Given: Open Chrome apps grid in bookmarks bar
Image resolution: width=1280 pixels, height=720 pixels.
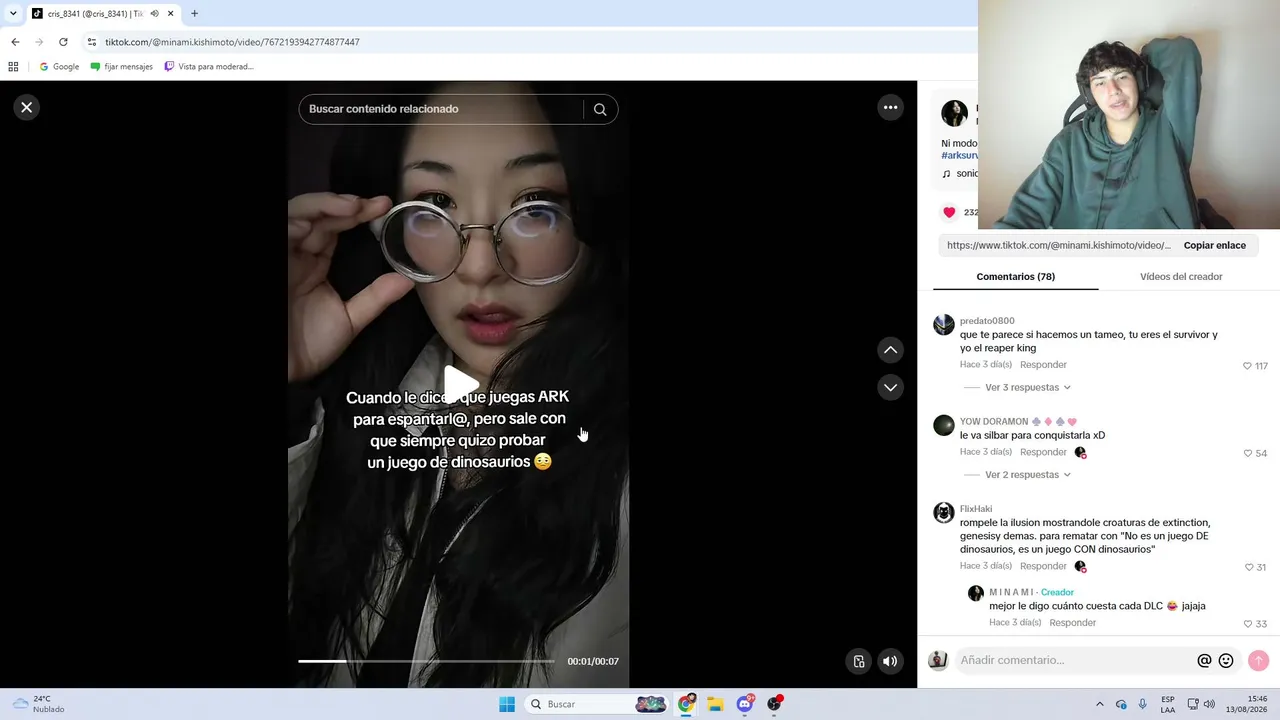Looking at the screenshot, I should tap(13, 67).
